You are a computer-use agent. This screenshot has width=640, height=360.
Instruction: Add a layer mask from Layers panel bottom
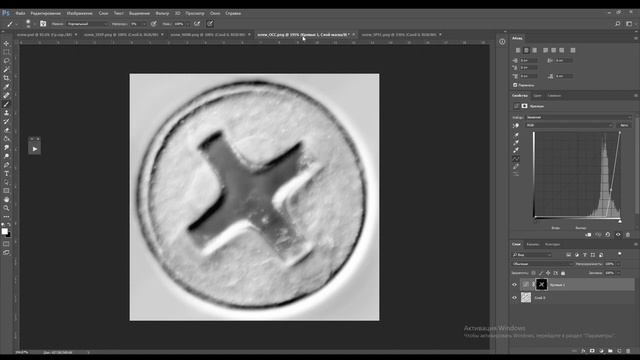pyautogui.click(x=592, y=351)
